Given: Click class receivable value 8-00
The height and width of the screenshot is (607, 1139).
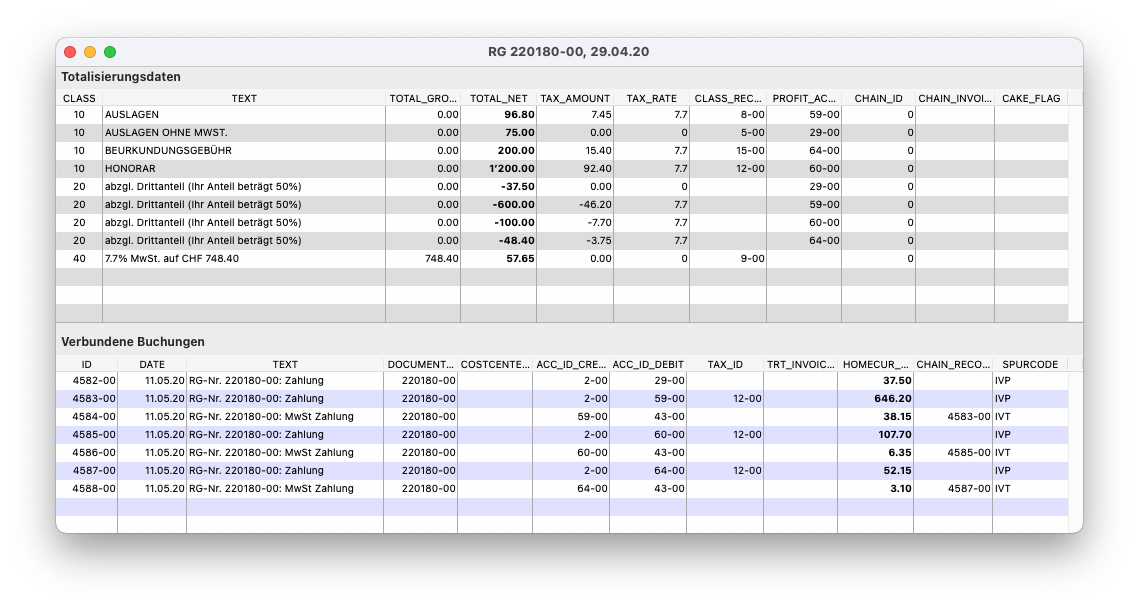Looking at the screenshot, I should coord(753,115).
